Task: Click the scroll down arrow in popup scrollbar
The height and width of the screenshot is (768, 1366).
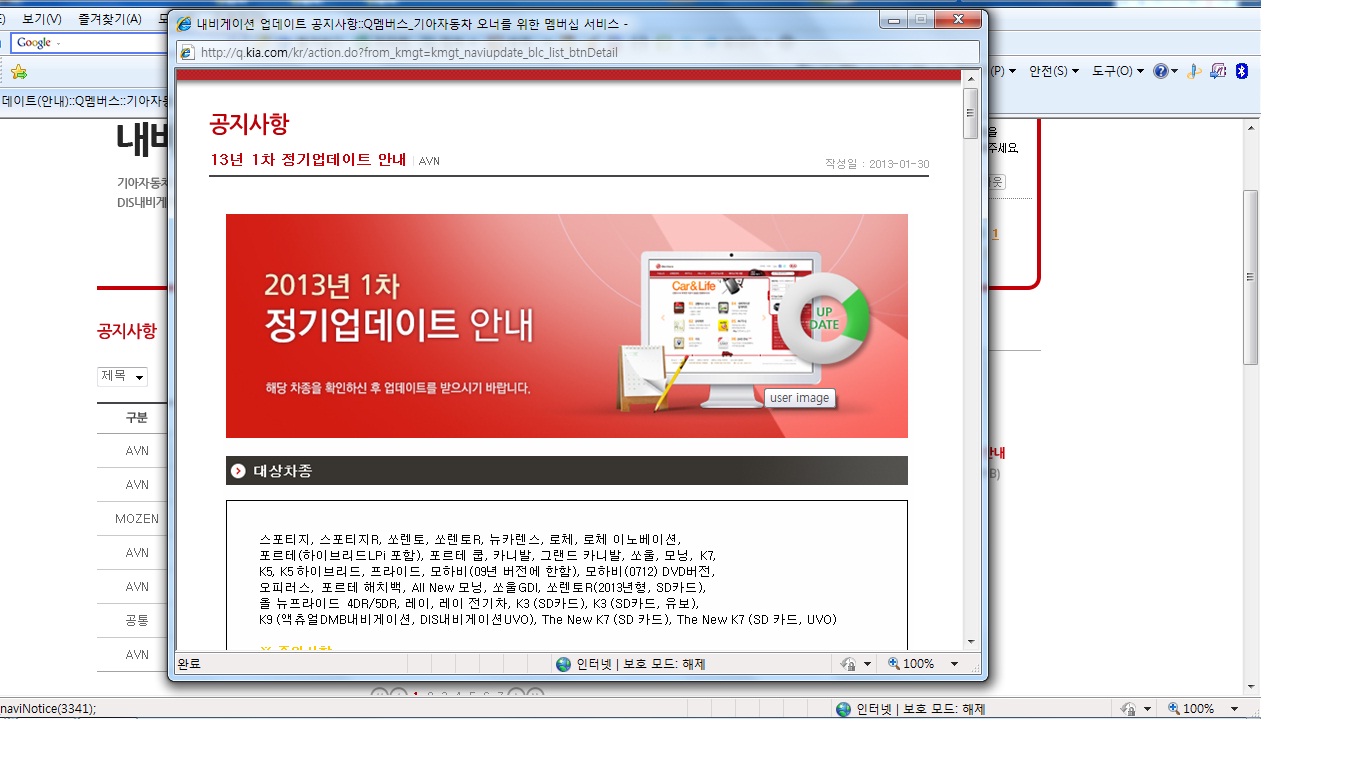Action: point(970,642)
